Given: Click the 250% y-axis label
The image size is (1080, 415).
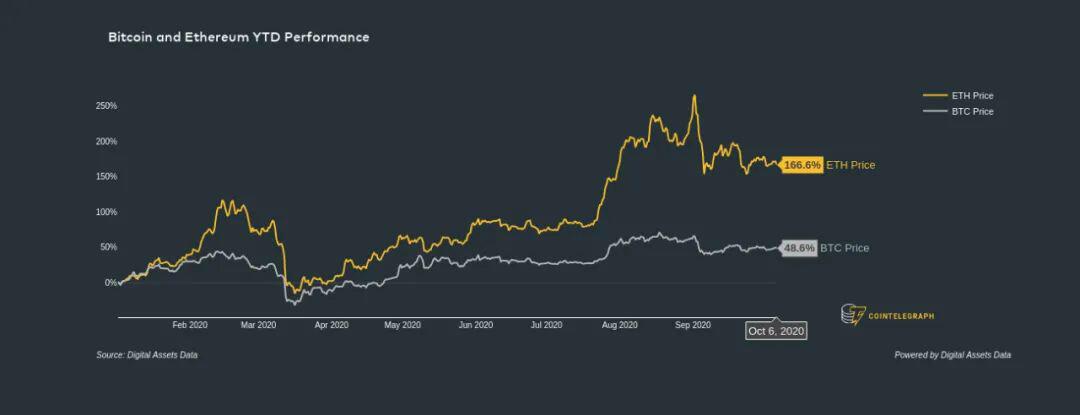Looking at the screenshot, I should [107, 106].
